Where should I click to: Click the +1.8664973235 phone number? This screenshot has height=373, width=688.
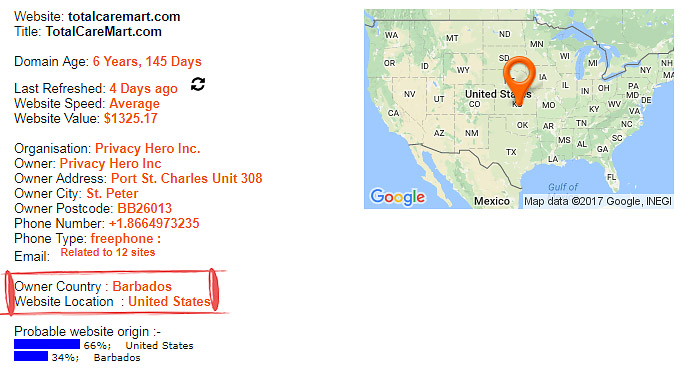click(154, 223)
